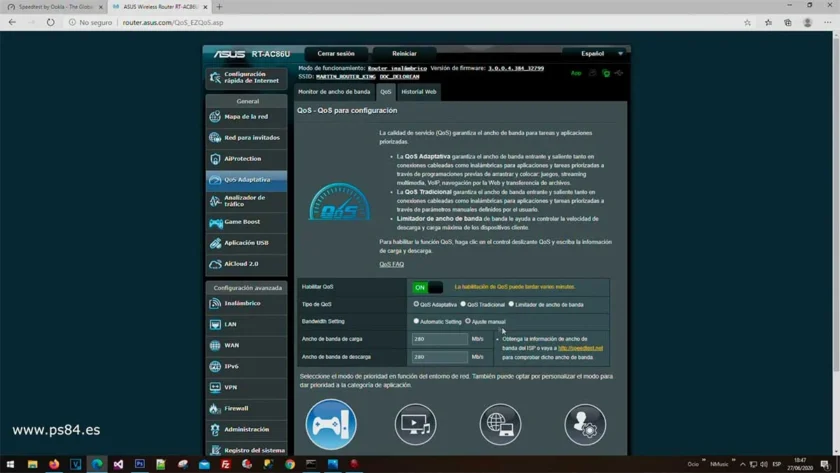Select QoS Tradicional radio button
Screen dimensions: 840x473
pyautogui.click(x=463, y=304)
